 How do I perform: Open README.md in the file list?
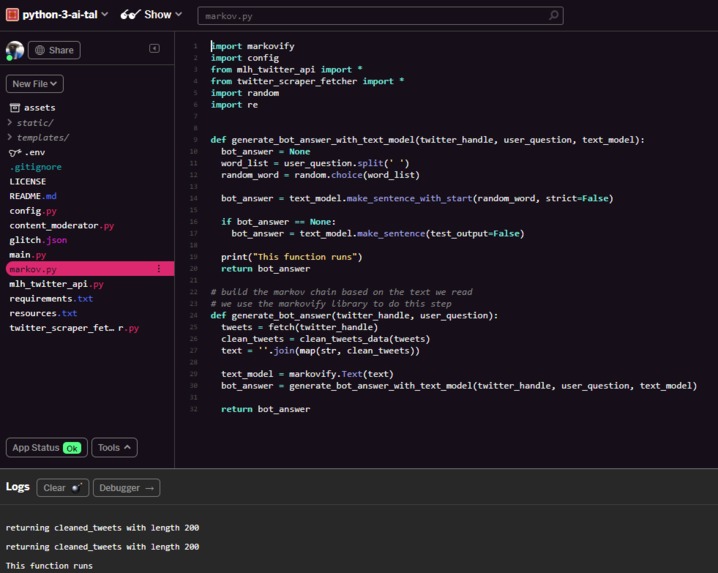[33, 196]
